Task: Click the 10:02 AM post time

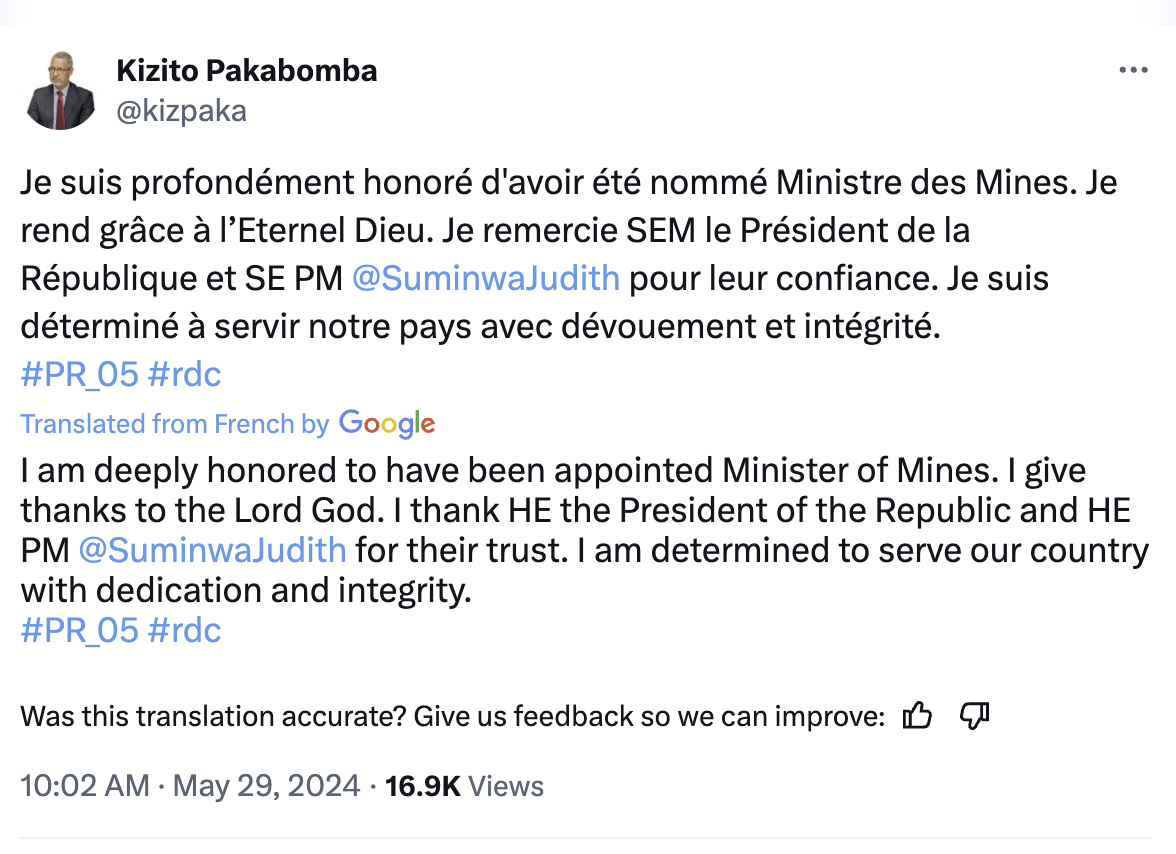Action: [85, 786]
